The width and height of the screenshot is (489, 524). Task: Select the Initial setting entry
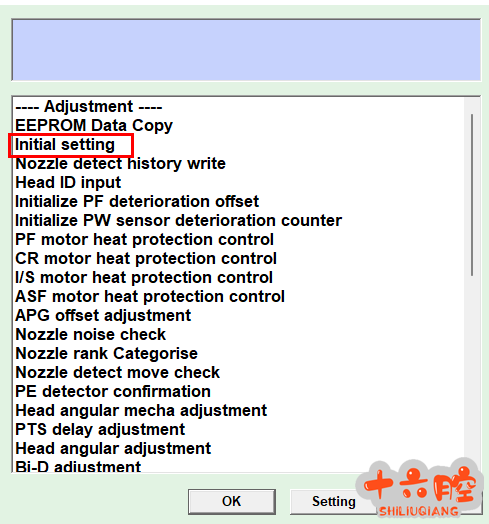[x=65, y=145]
